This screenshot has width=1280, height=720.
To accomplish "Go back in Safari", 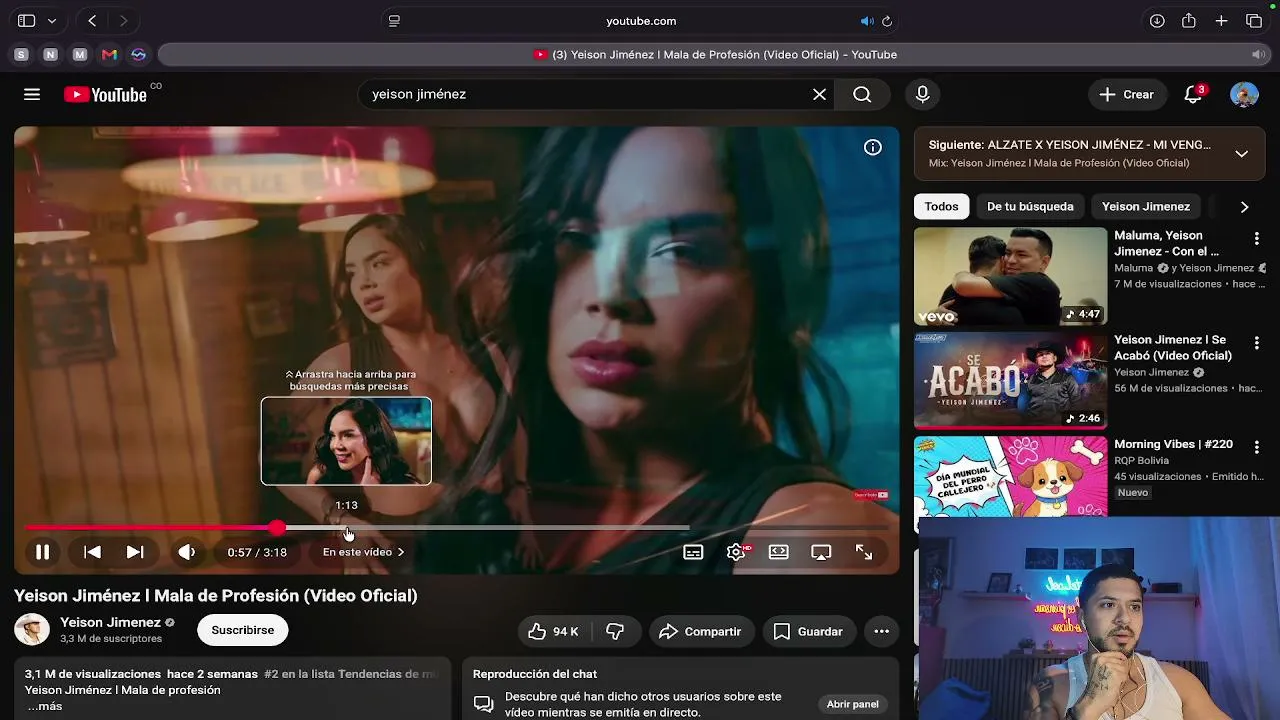I will click(92, 21).
